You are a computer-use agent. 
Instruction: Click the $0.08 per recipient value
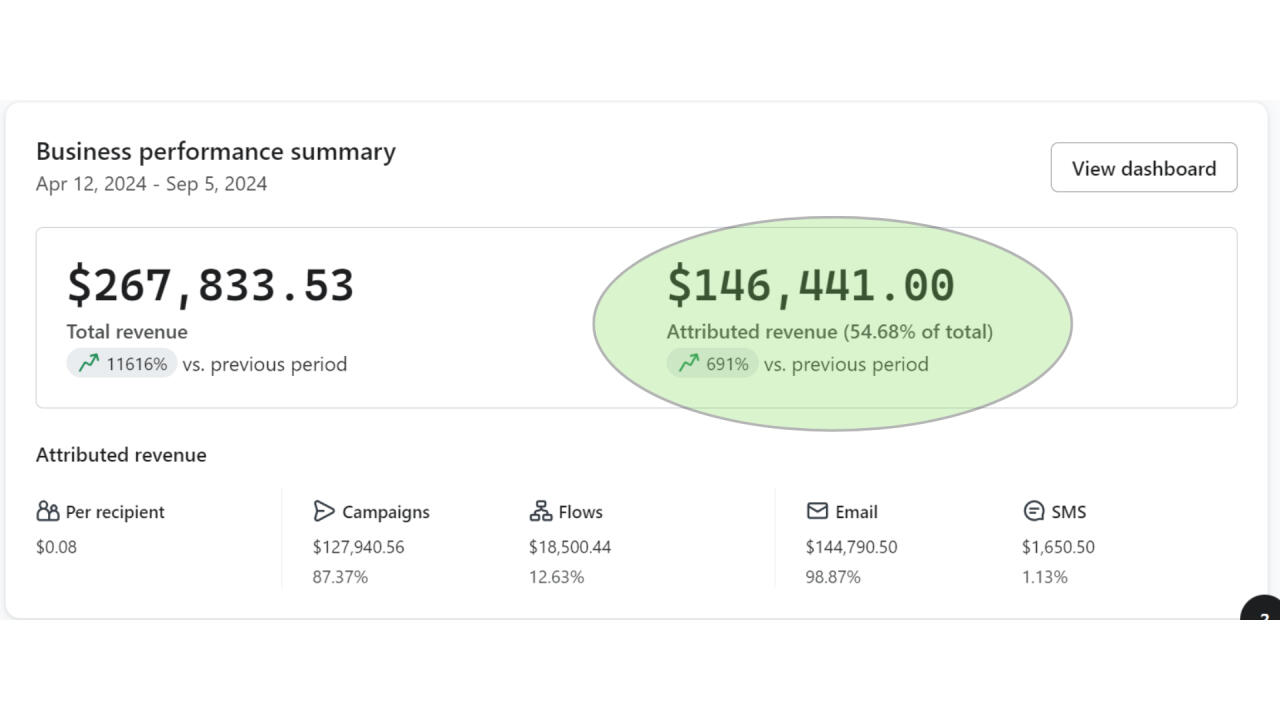pyautogui.click(x=56, y=547)
